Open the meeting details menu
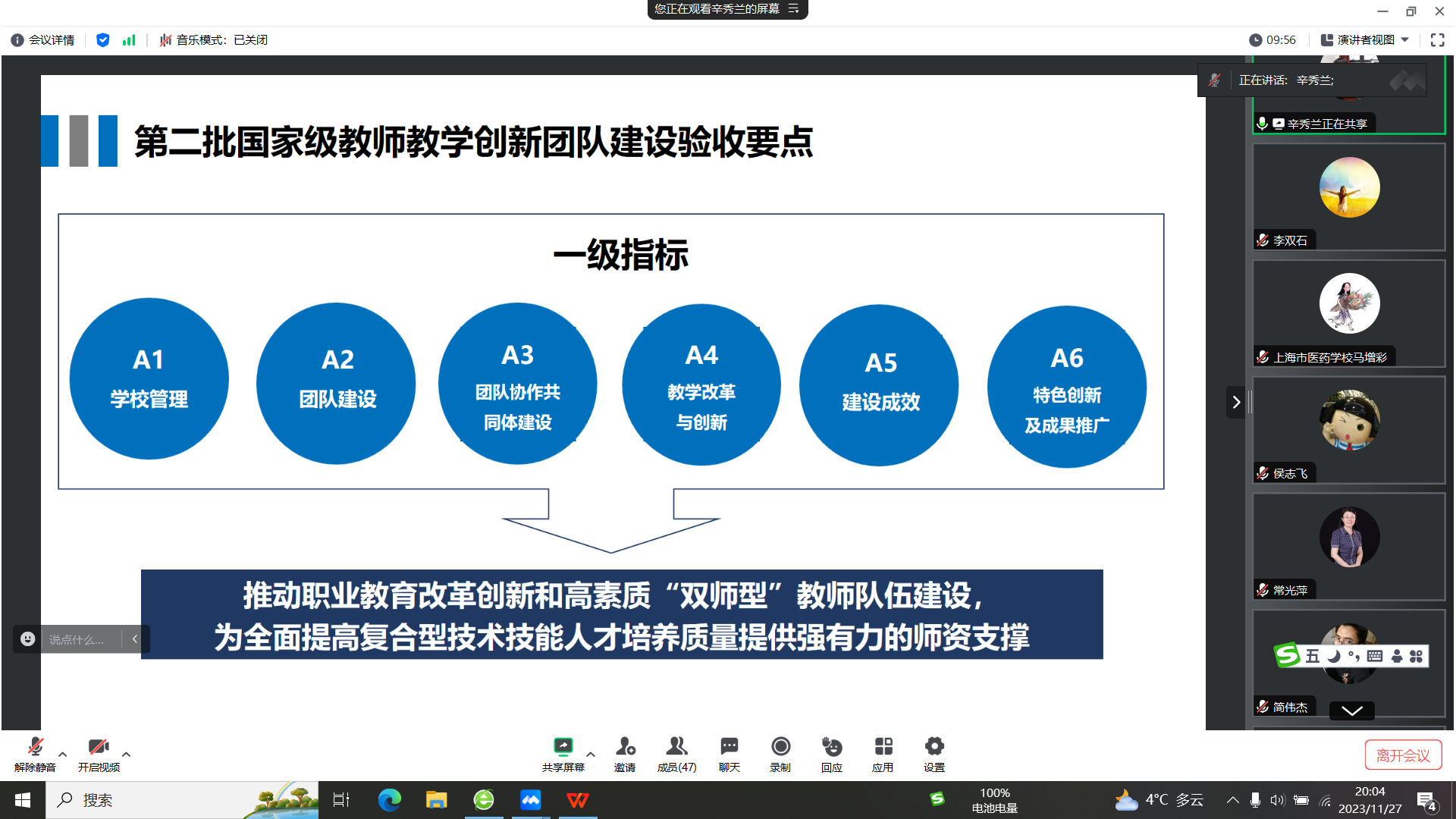1456x819 pixels. click(x=43, y=40)
